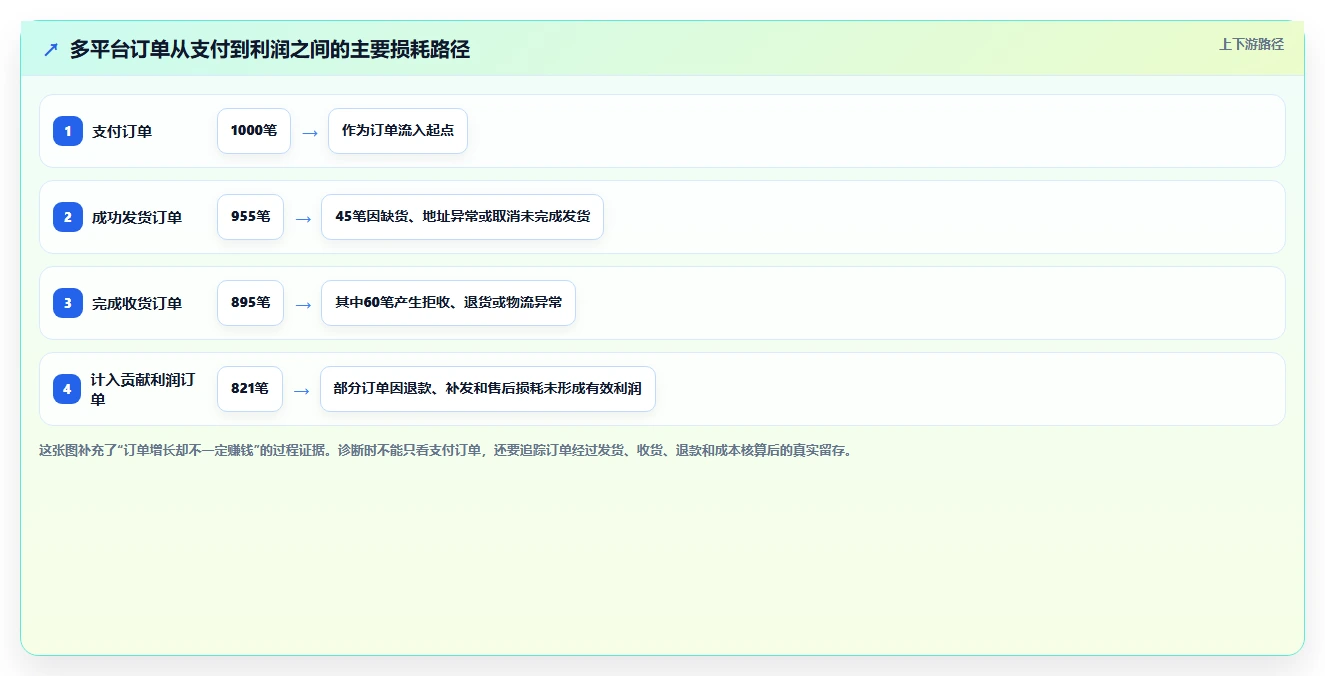Viewport: 1325px width, 676px height.
Task: Select the 完成收货订单 step label
Action: [x=137, y=303]
